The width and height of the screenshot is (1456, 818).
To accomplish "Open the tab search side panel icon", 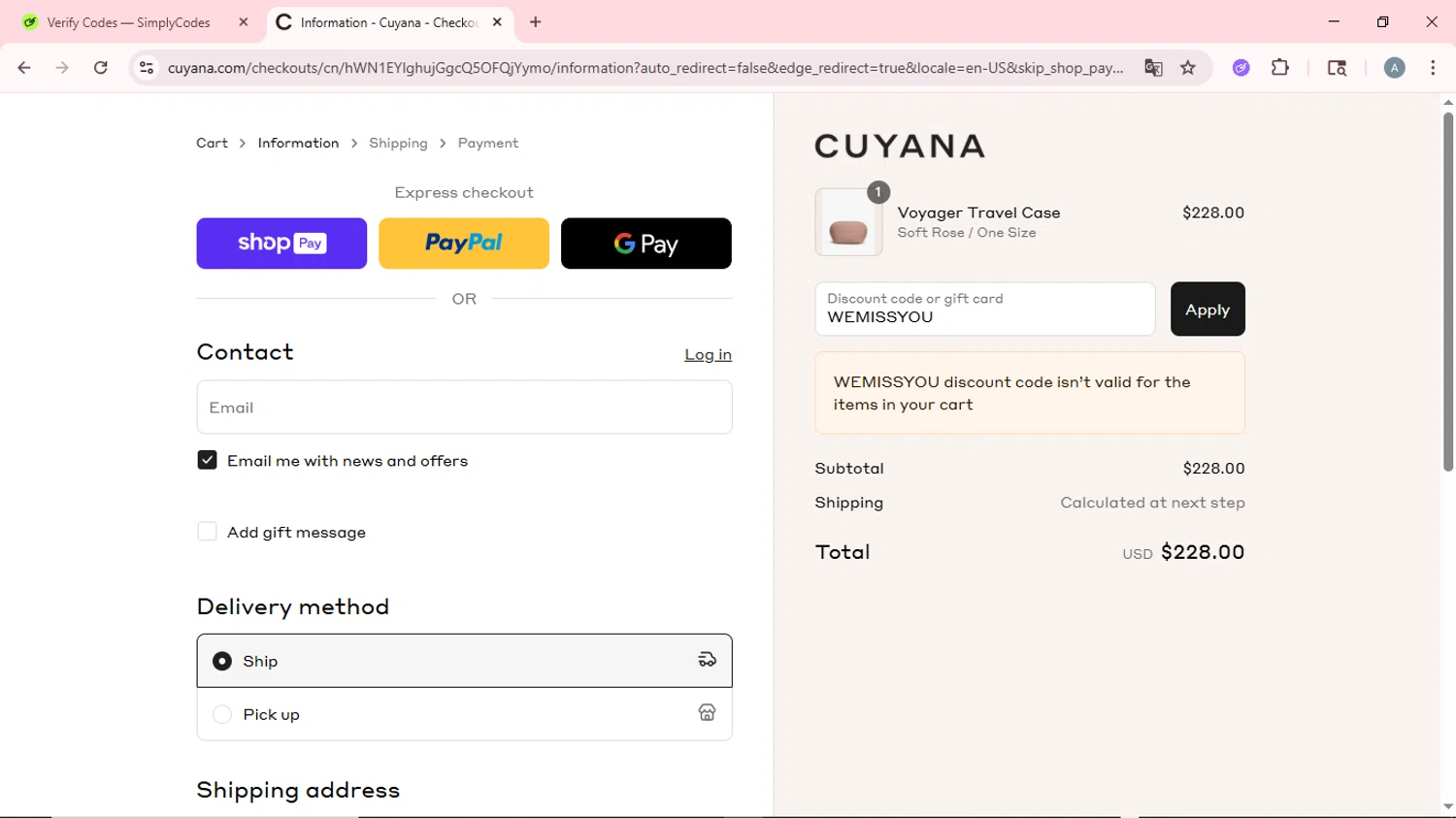I will (1337, 68).
